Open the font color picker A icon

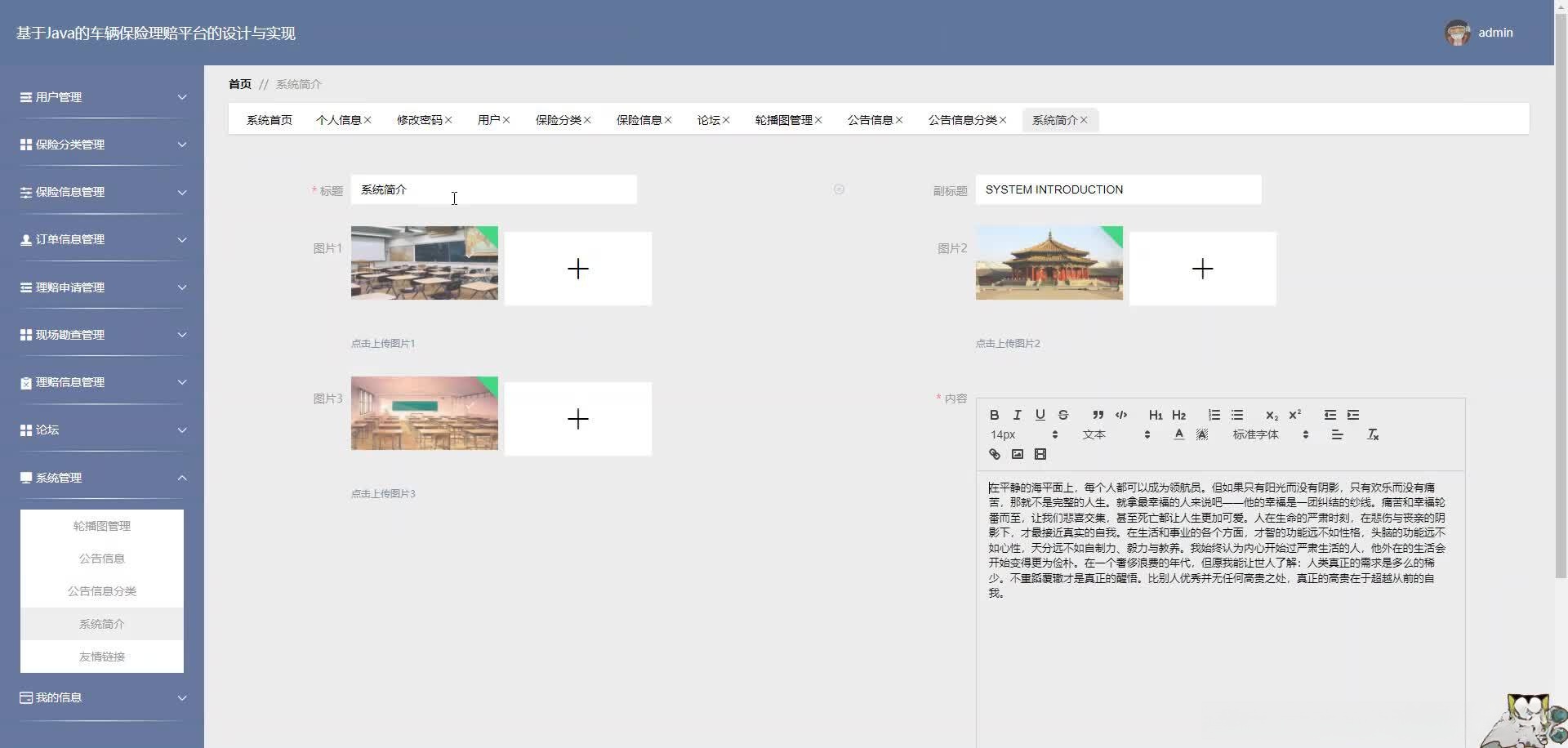[1178, 434]
